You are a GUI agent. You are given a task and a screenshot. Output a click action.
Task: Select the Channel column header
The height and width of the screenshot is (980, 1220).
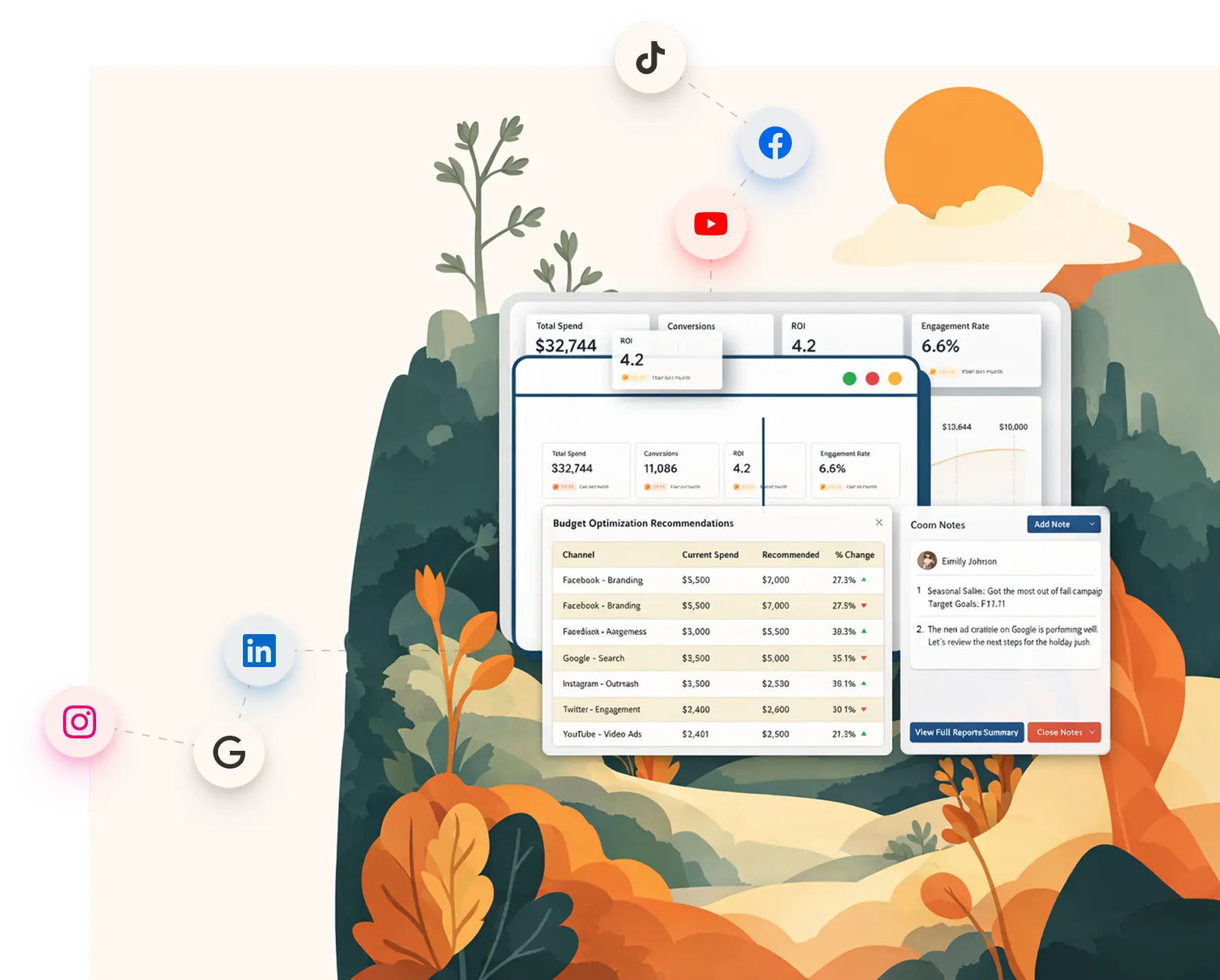point(578,555)
